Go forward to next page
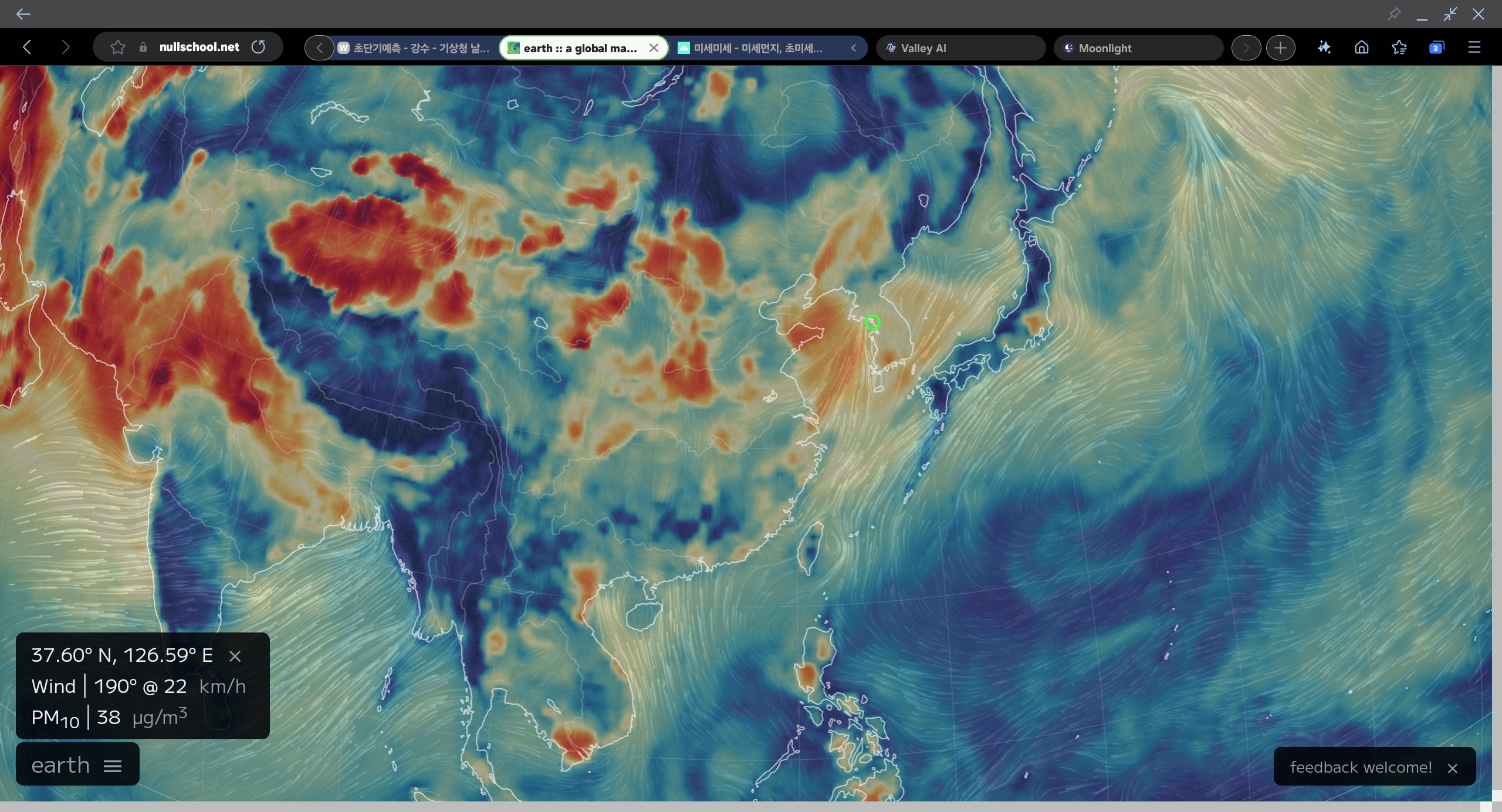1502x812 pixels. pos(65,47)
